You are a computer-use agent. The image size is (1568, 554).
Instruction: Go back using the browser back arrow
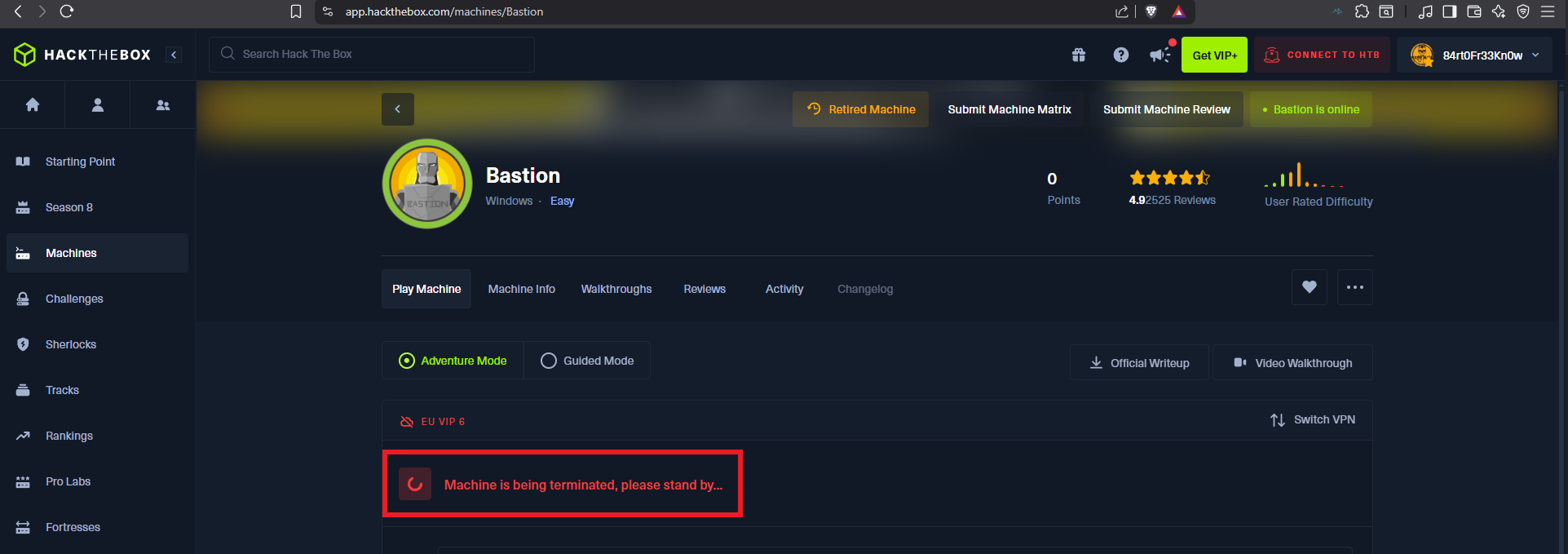[18, 11]
